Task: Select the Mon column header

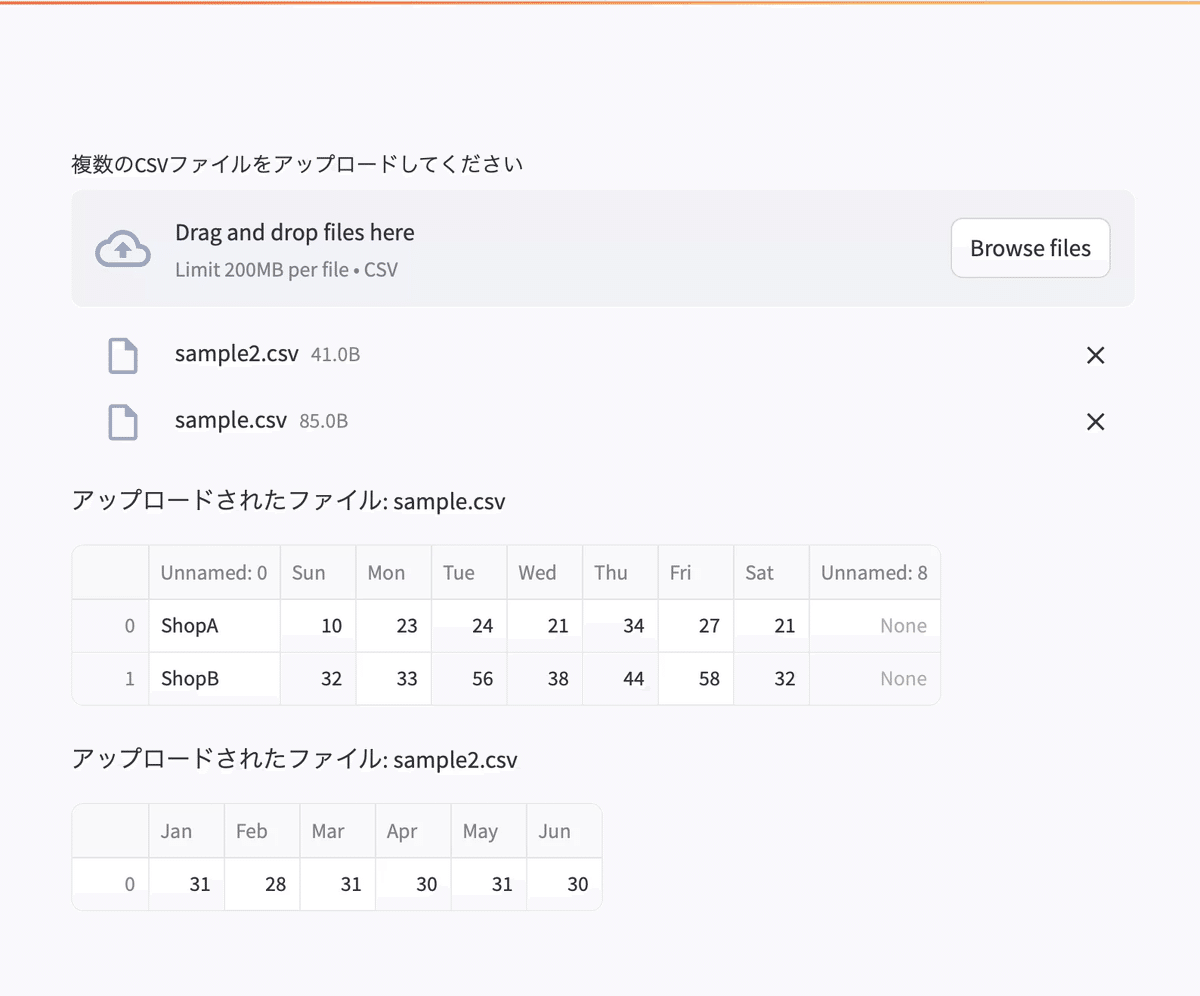Action: (x=393, y=572)
